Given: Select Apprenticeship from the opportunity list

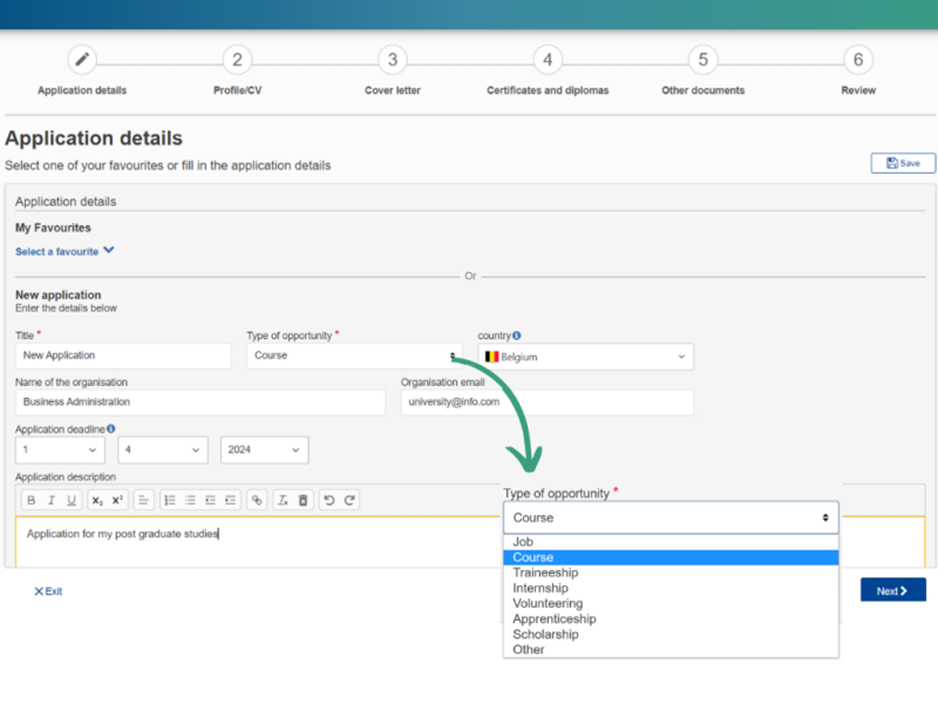Looking at the screenshot, I should 671,619.
